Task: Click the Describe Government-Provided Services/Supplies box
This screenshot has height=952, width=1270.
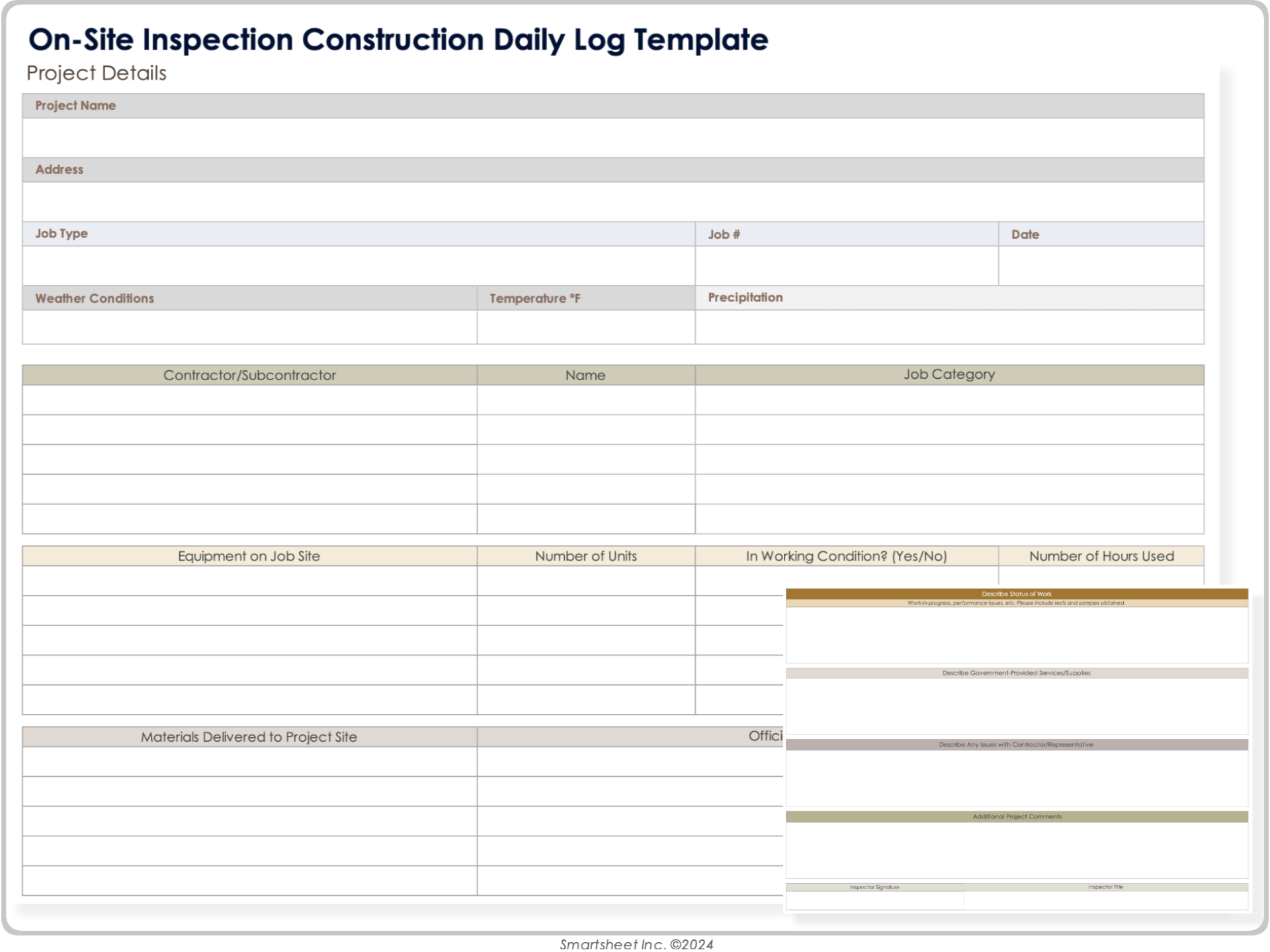Action: (x=1016, y=705)
